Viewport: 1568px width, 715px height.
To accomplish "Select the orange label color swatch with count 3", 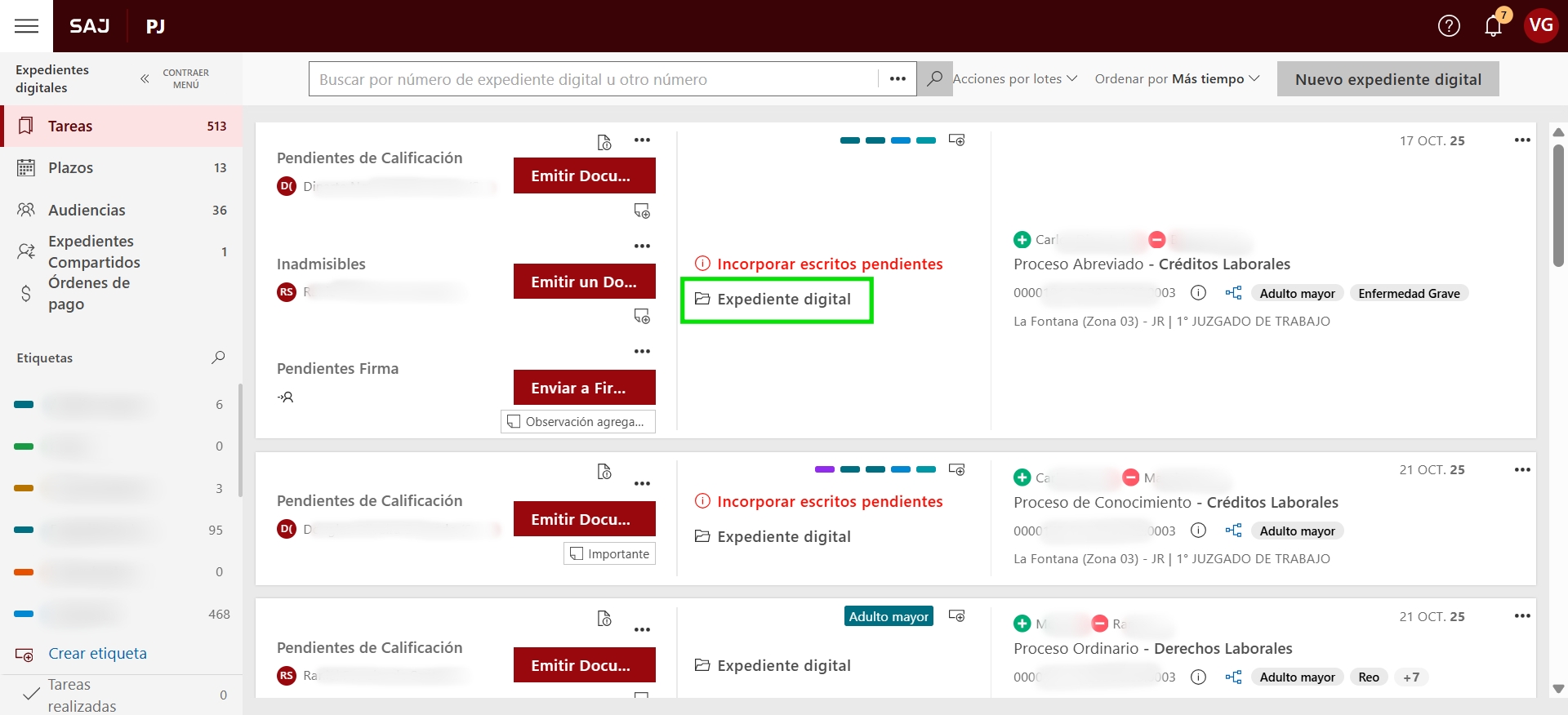I will [24, 488].
